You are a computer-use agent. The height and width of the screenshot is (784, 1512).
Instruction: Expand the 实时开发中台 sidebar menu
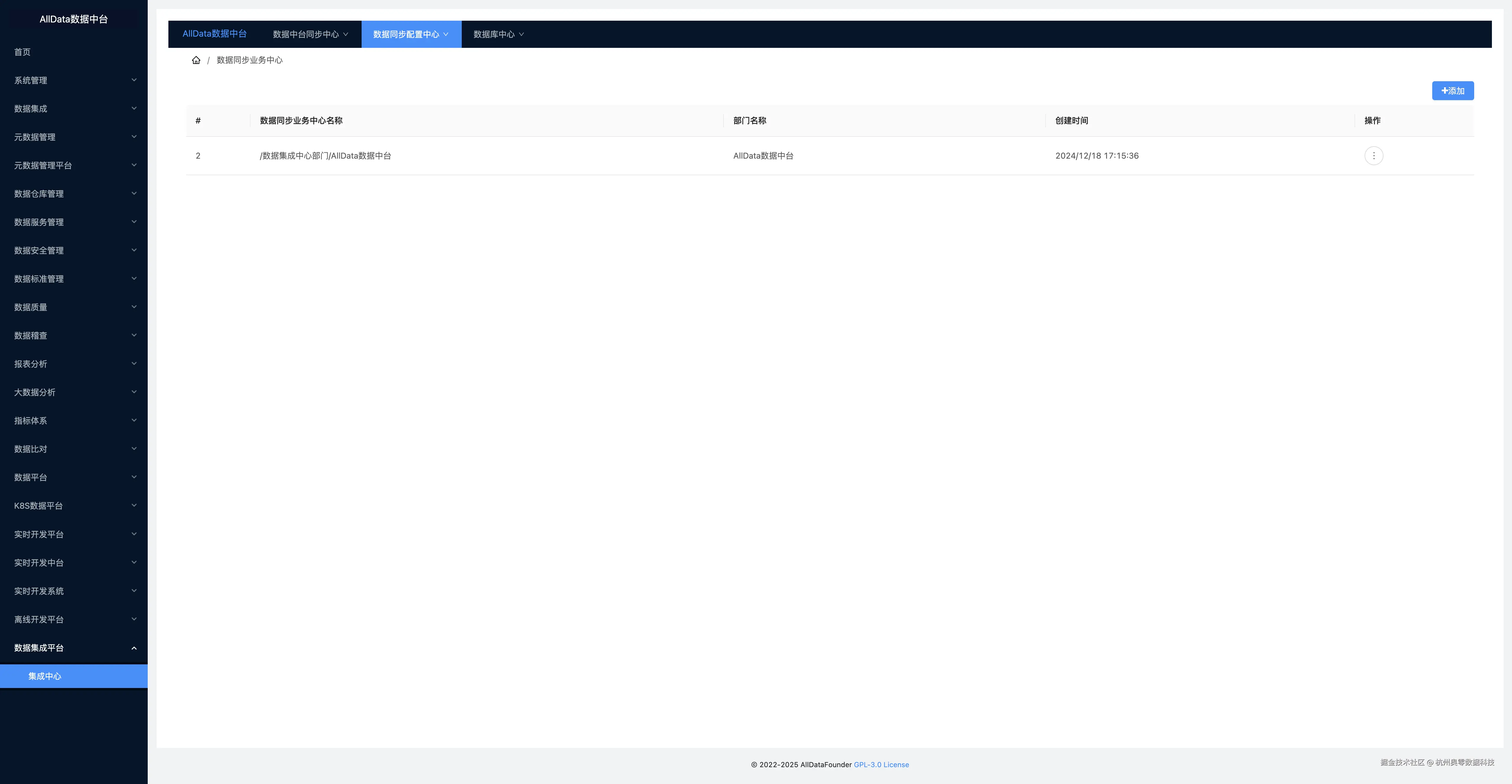point(74,563)
